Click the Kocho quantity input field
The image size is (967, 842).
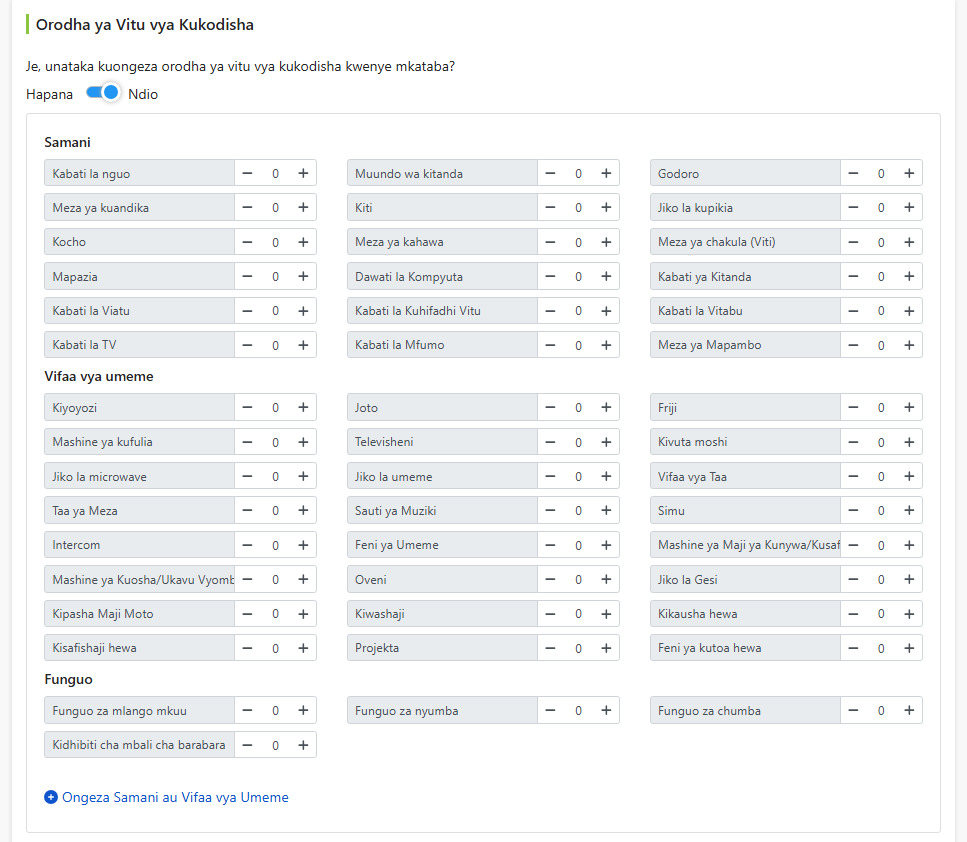click(275, 242)
